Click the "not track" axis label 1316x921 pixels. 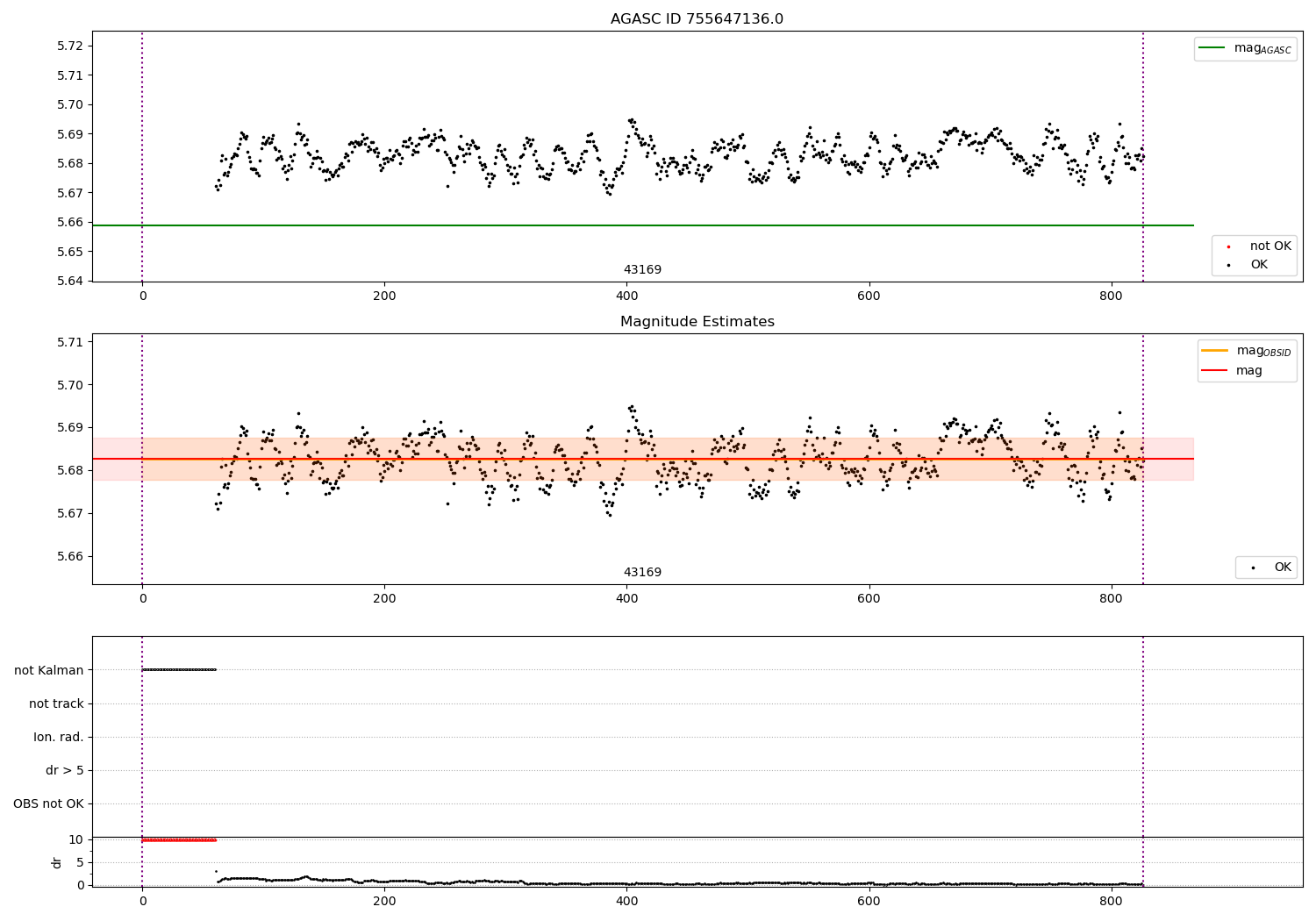56,703
